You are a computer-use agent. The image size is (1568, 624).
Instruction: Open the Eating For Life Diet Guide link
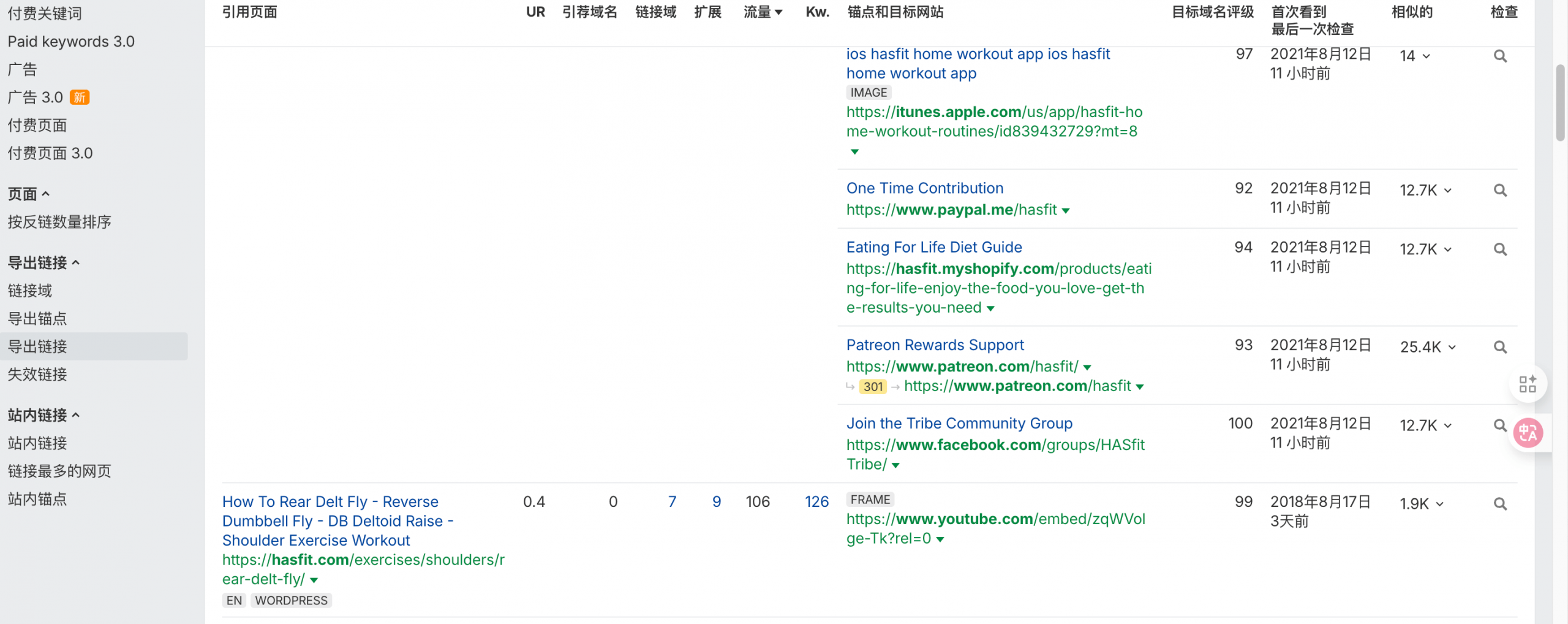934,247
